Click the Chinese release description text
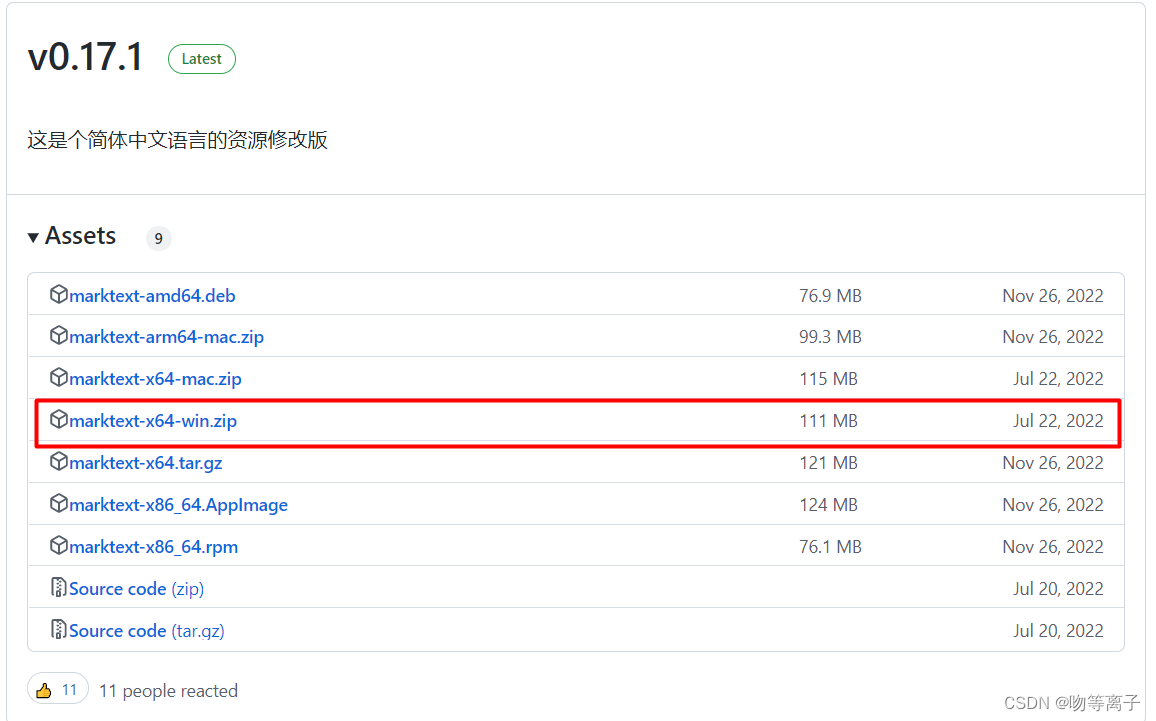This screenshot has height=721, width=1156. coord(178,140)
